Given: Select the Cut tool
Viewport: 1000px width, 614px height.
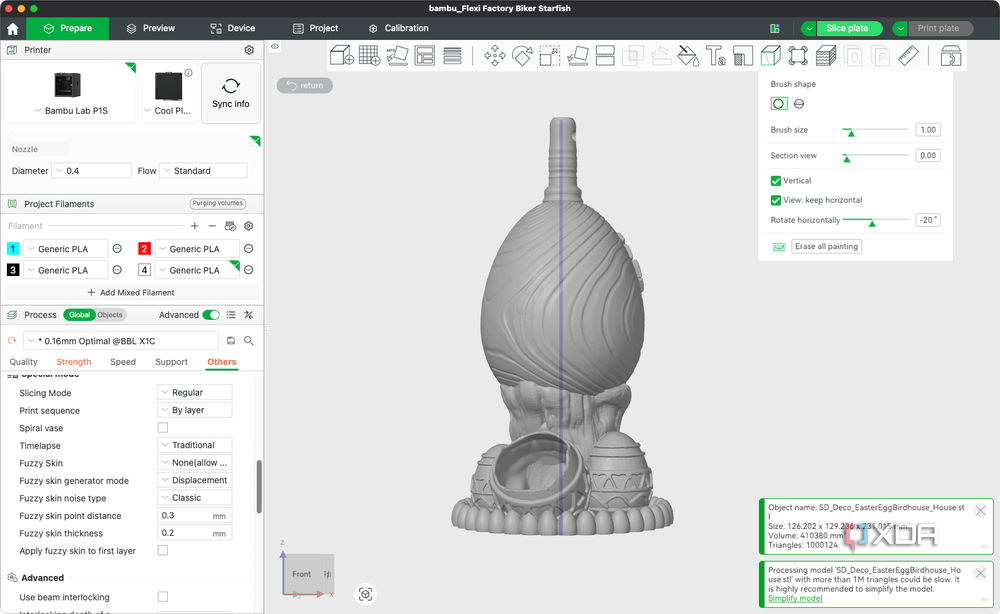Looking at the screenshot, I should (605, 55).
